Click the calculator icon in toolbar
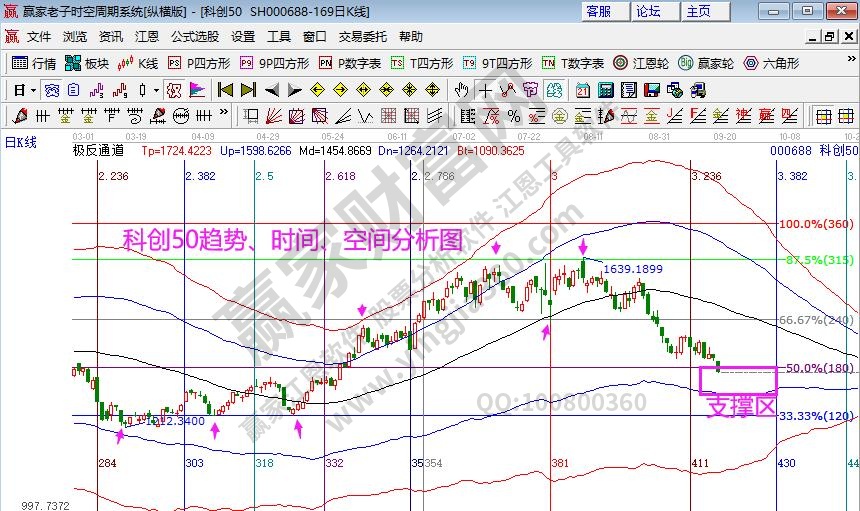This screenshot has height=511, width=860. click(x=606, y=90)
